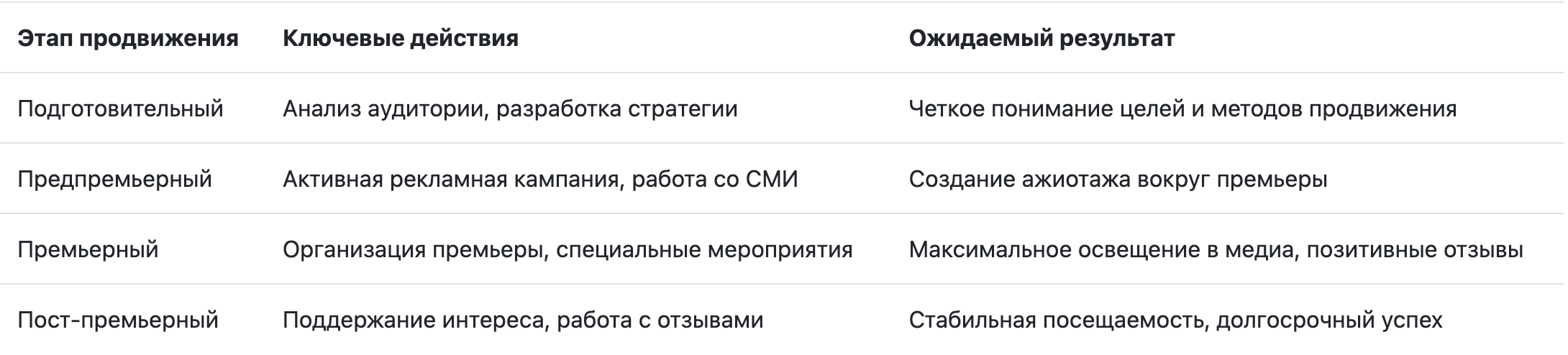Click 'Активная рекламная кампания, работа со СМИ'
This screenshot has width=1568, height=355.
click(540, 179)
